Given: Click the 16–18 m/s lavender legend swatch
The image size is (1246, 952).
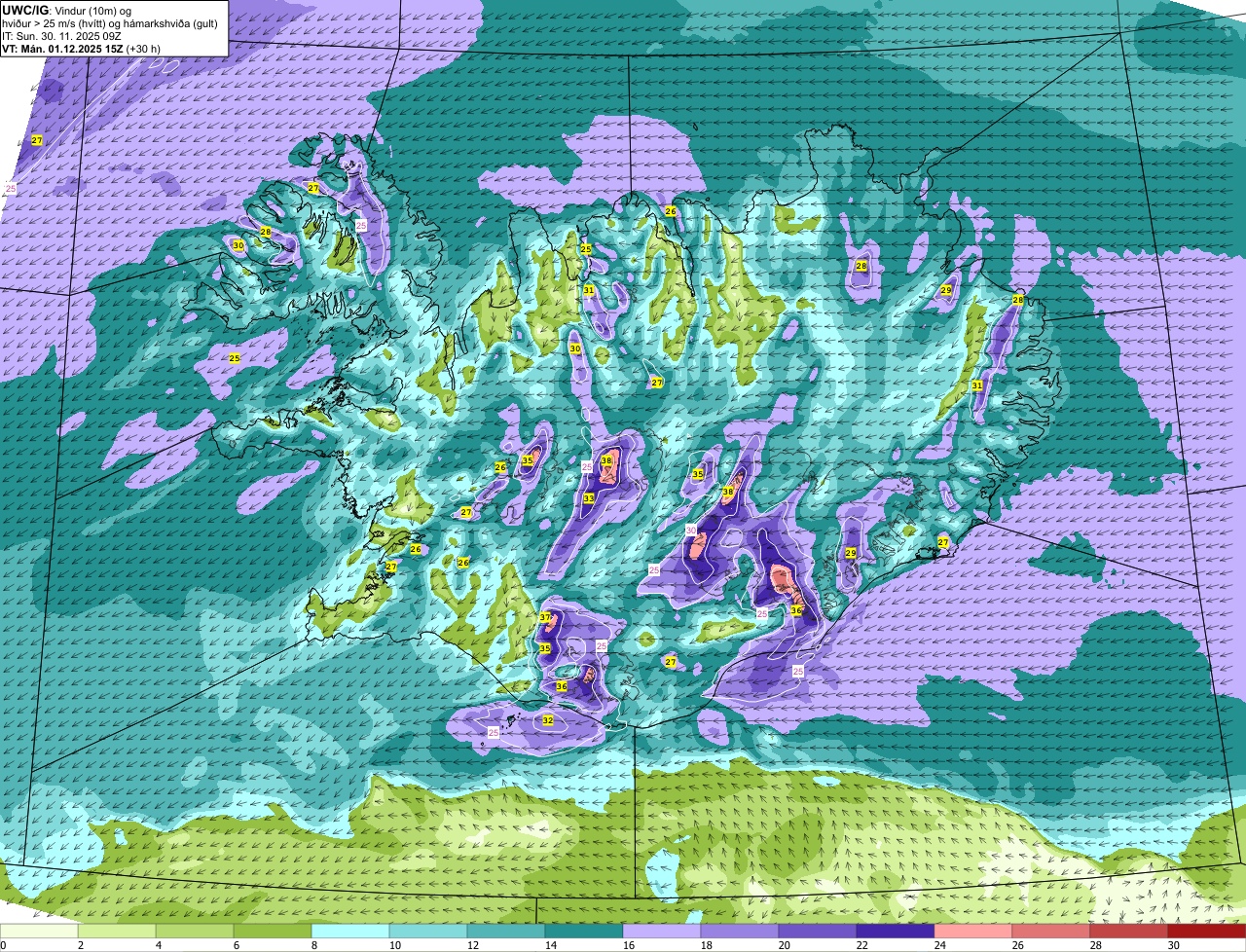Looking at the screenshot, I should pyautogui.click(x=662, y=932).
